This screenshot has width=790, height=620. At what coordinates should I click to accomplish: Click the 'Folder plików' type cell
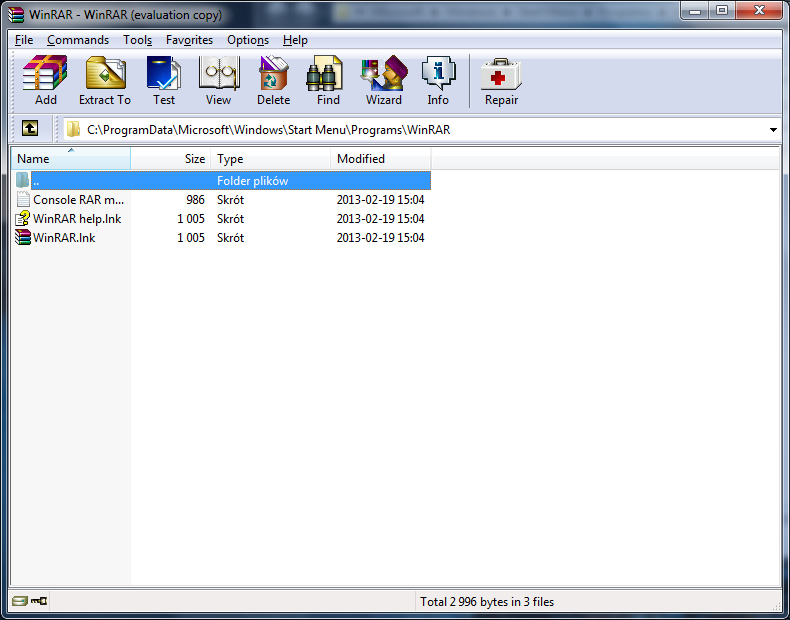(x=252, y=181)
